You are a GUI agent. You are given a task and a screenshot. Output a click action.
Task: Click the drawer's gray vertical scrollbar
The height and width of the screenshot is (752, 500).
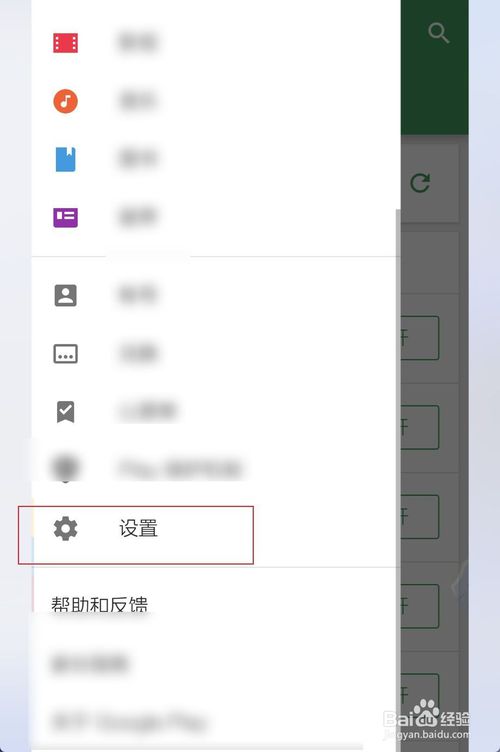click(398, 480)
